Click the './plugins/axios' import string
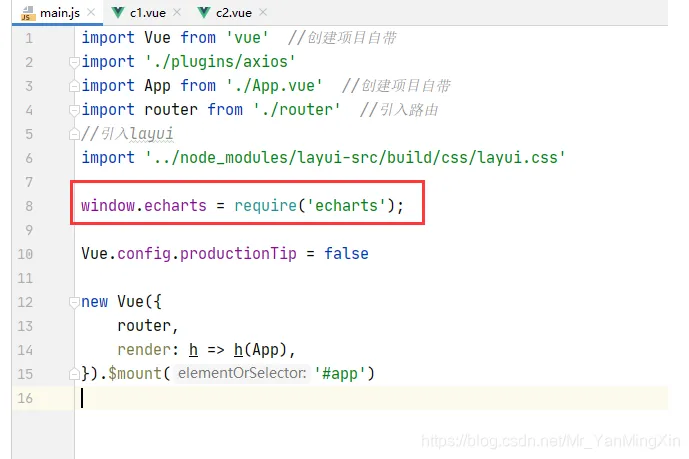Viewport: 689px width, 459px height. tap(220, 62)
